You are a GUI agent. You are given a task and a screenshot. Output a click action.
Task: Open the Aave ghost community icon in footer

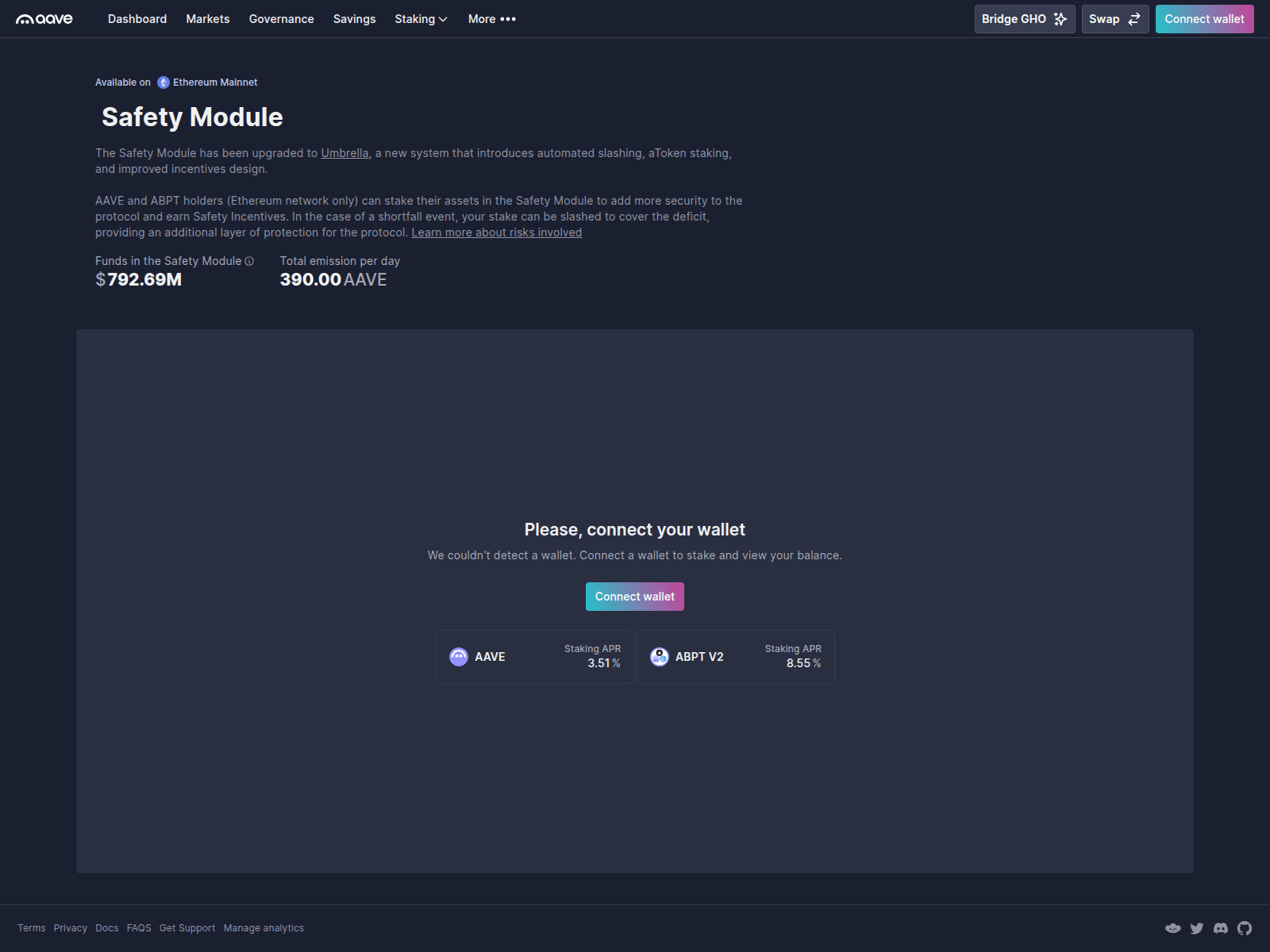(1173, 928)
